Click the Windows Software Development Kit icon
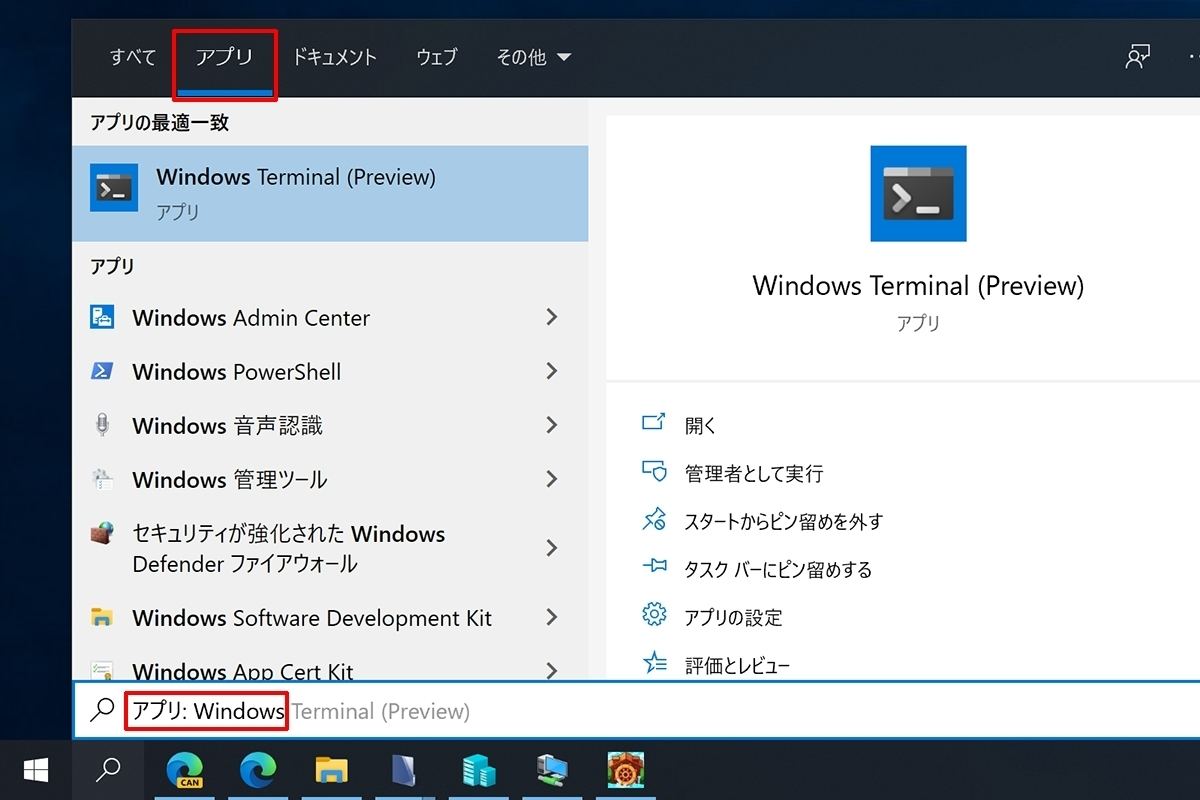This screenshot has height=800, width=1200. pyautogui.click(x=101, y=617)
